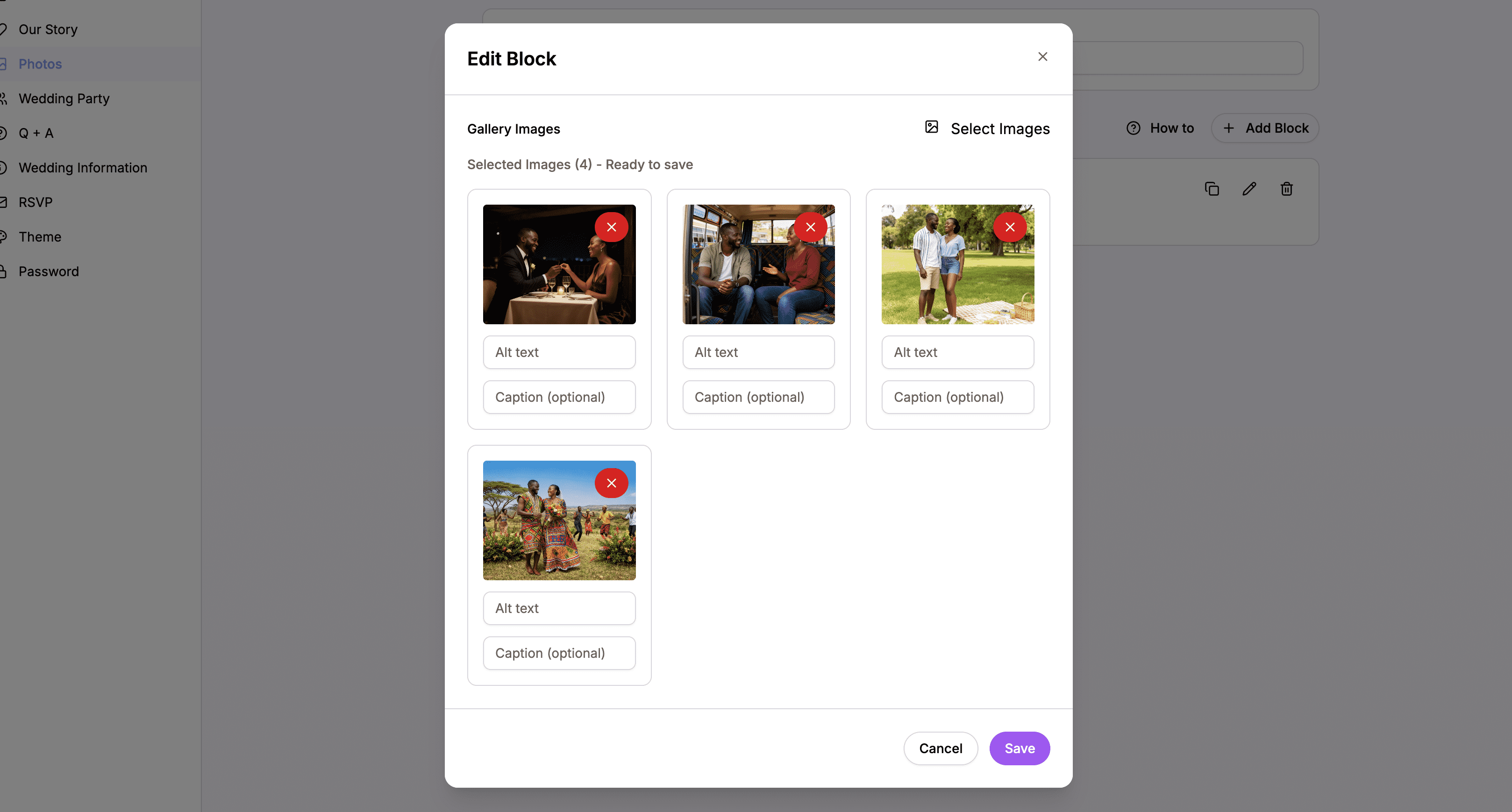Navigate to the Wedding Party section

[64, 98]
